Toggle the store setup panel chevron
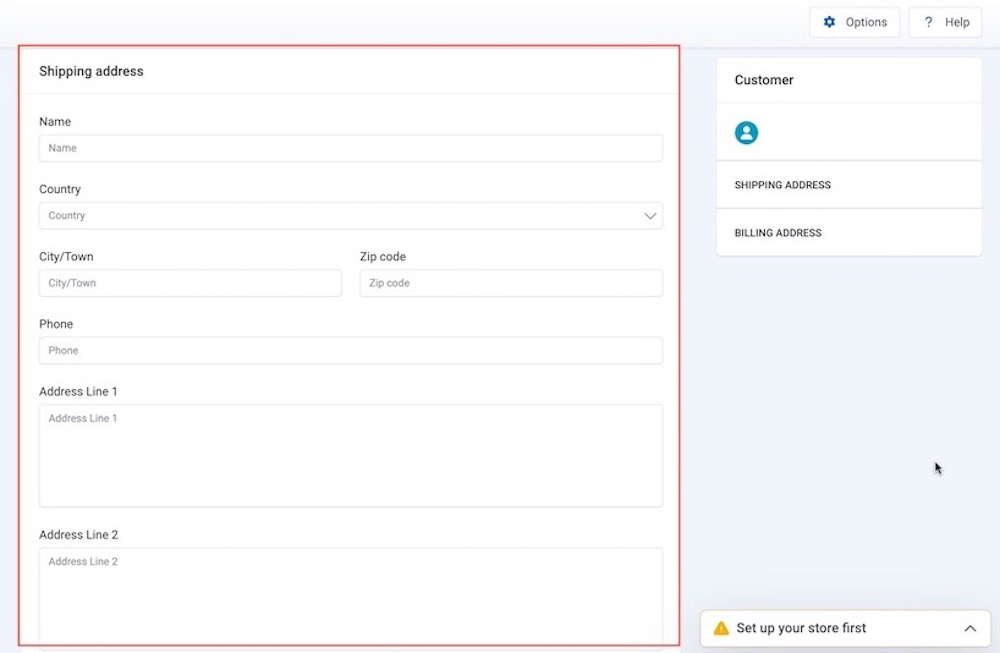This screenshot has width=1000, height=653. pos(969,629)
